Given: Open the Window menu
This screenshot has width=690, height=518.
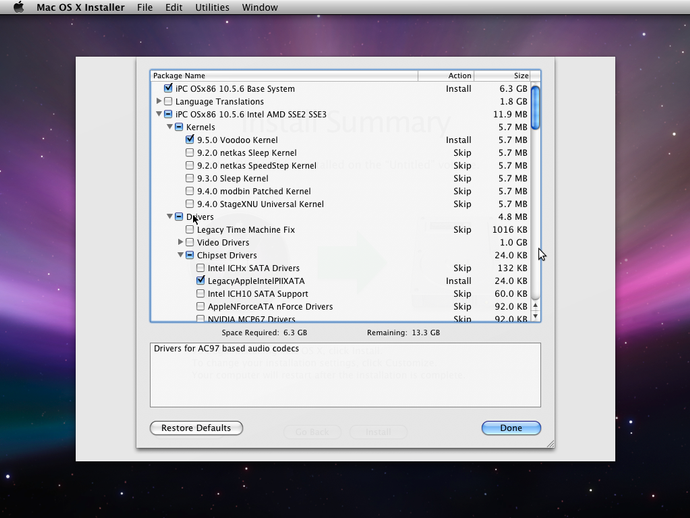Looking at the screenshot, I should [260, 7].
